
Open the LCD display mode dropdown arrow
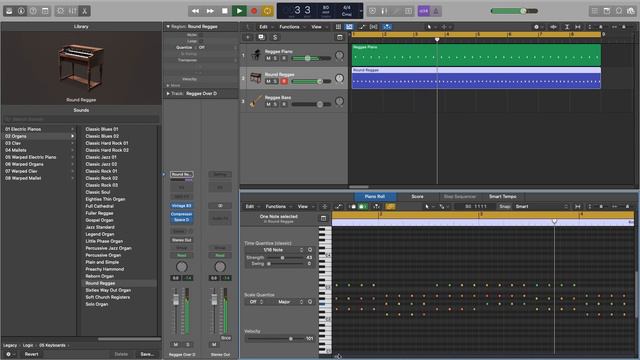point(361,11)
